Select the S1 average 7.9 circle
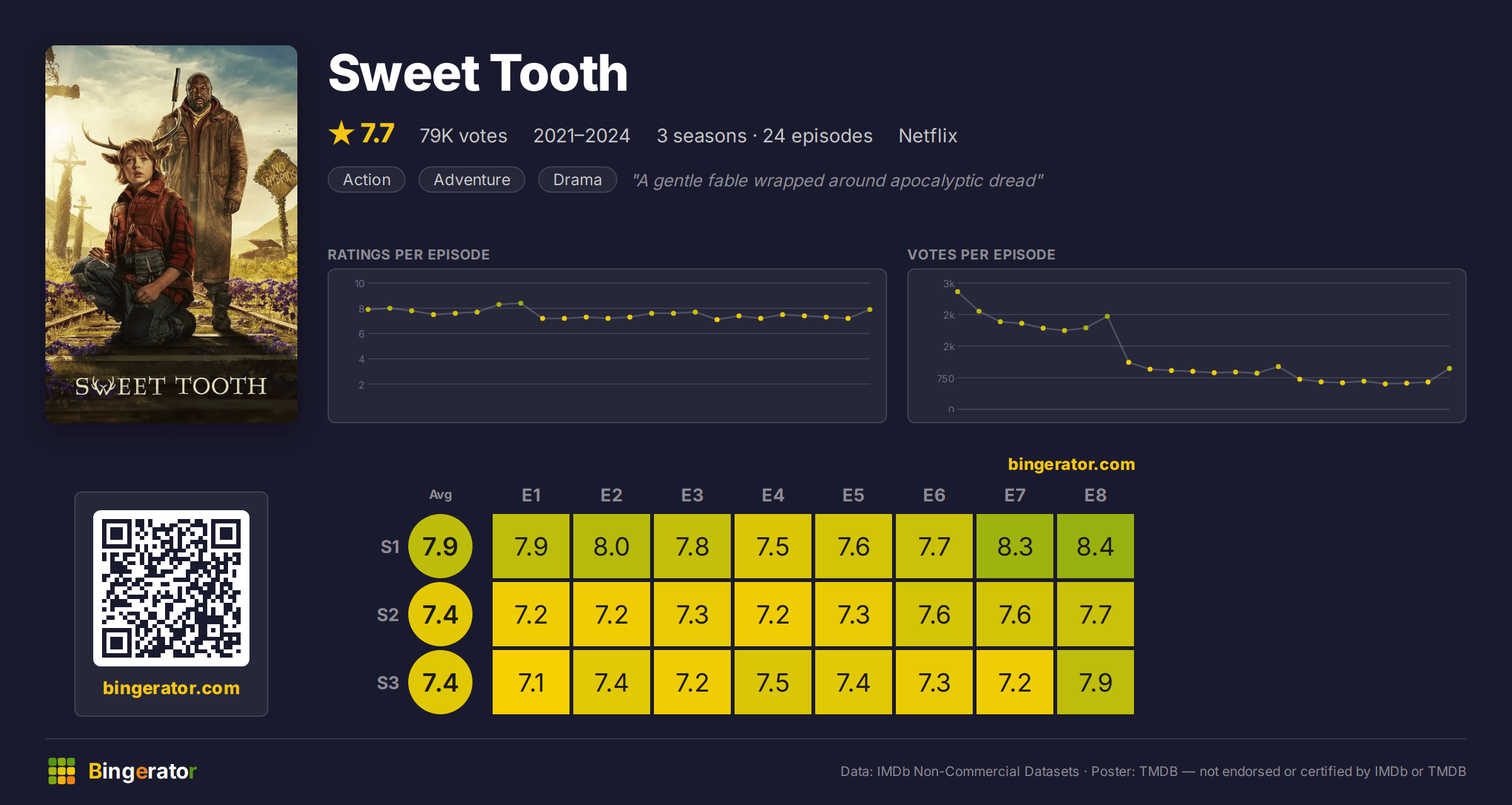 pos(440,546)
